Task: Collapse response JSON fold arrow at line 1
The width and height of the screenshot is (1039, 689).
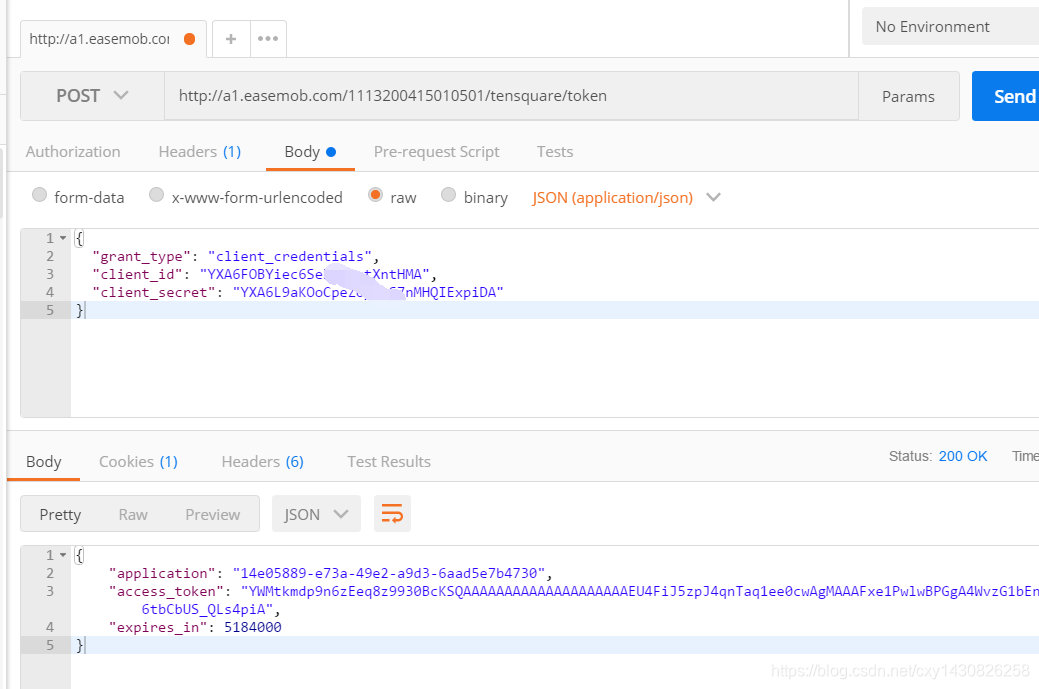Action: [63, 555]
